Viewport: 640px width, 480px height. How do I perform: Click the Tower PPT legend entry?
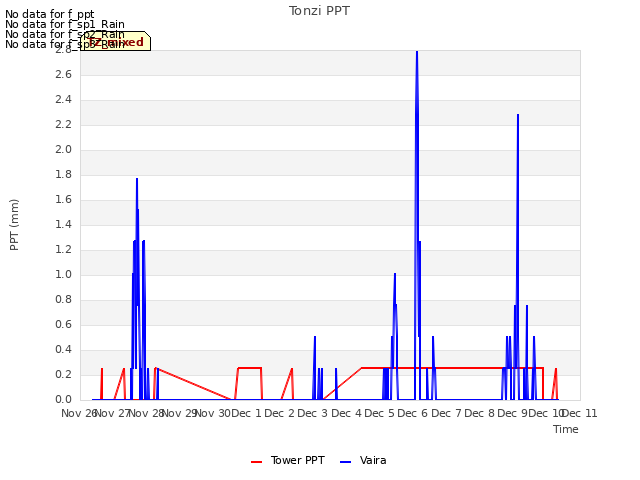click(288, 460)
